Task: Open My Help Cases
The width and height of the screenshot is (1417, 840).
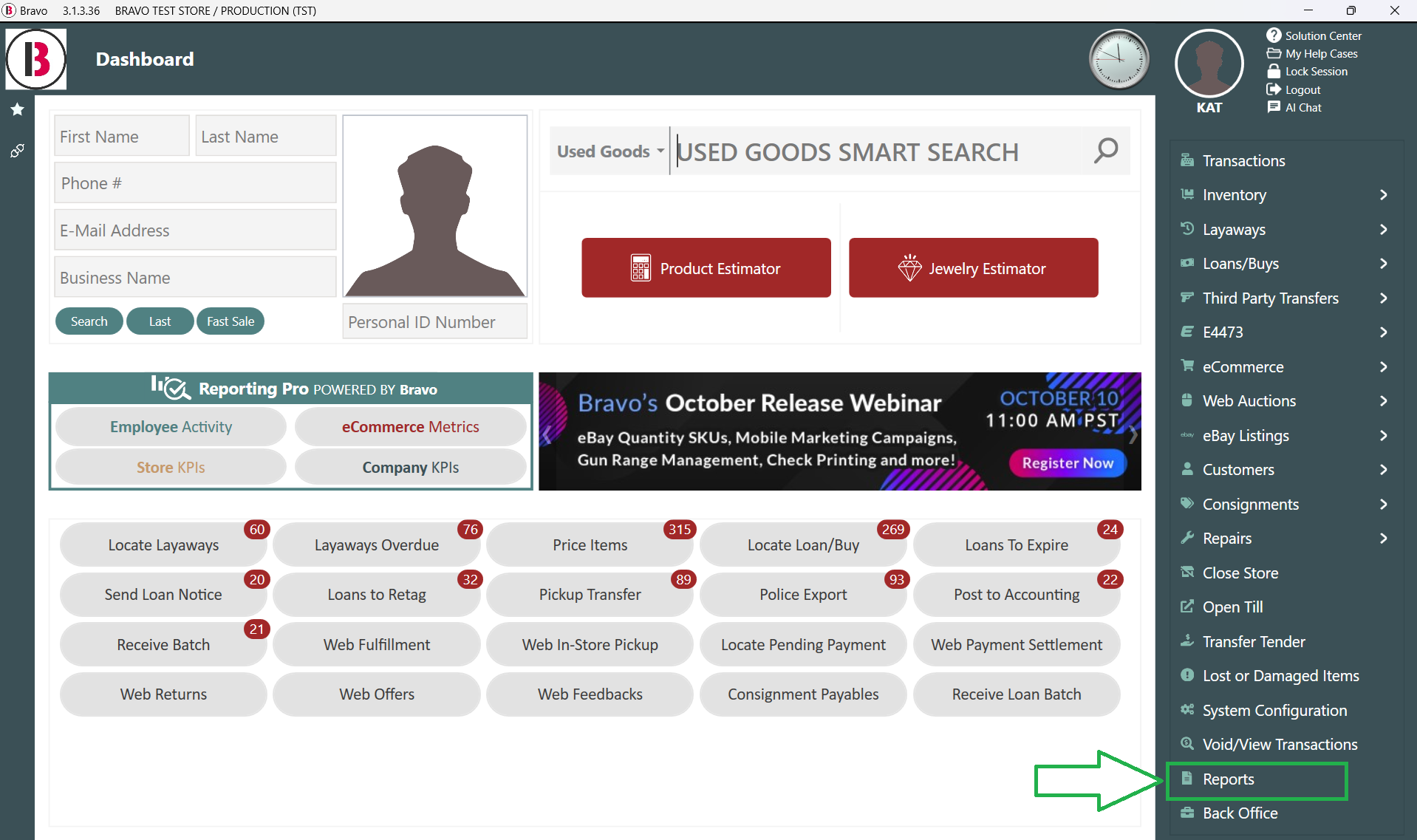Action: coord(1313,53)
